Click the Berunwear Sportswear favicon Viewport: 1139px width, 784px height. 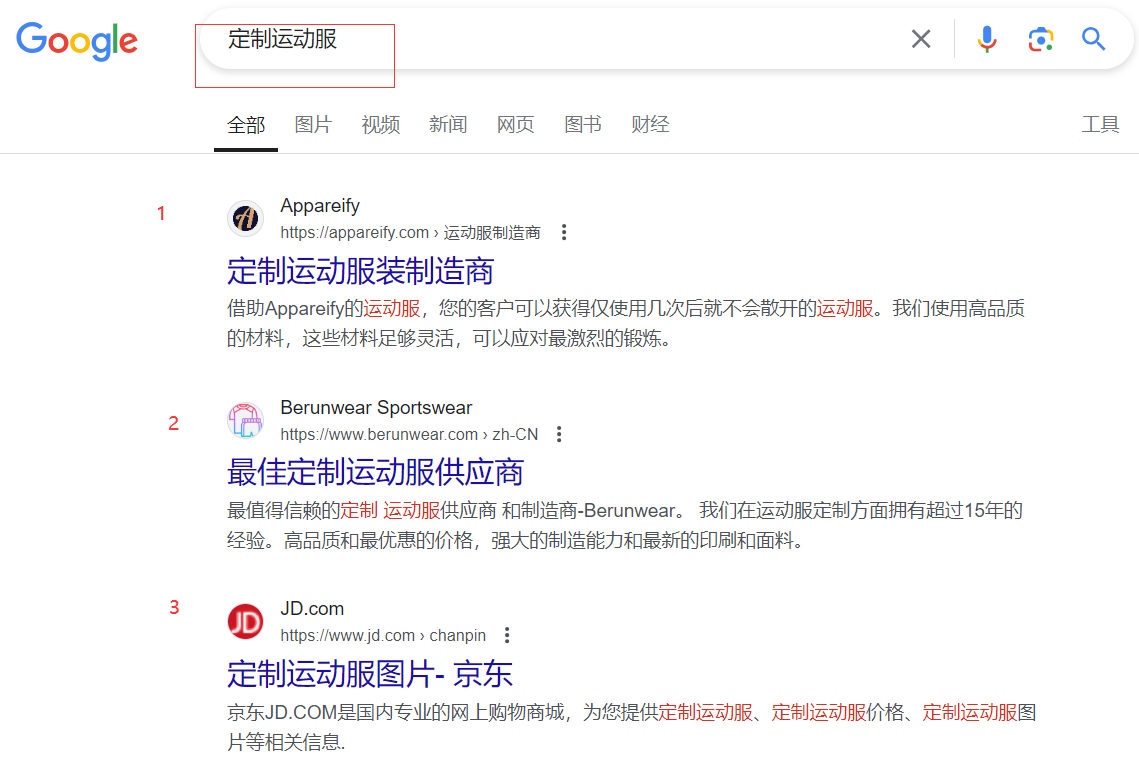[x=245, y=420]
